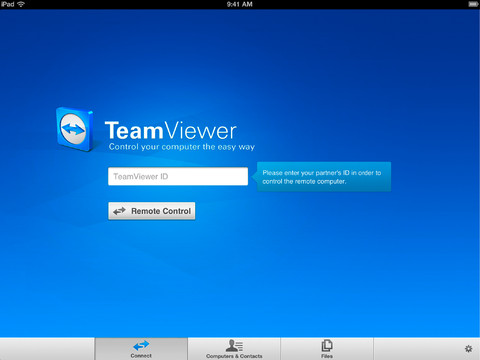Screen dimensions: 480x360
Task: Tap the Wi-Fi signal icon in status bar
Action: coord(21,4)
